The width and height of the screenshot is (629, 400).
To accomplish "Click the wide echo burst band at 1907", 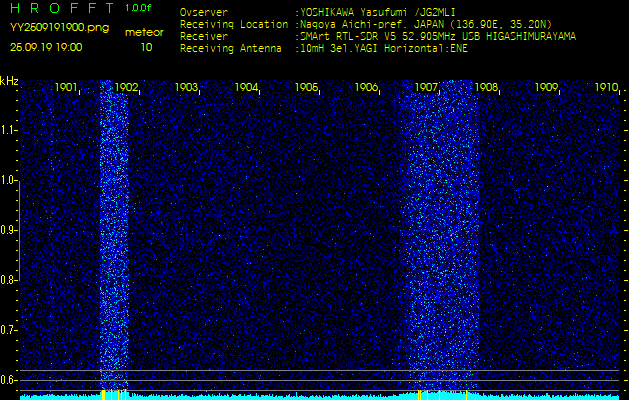I will tap(442, 235).
